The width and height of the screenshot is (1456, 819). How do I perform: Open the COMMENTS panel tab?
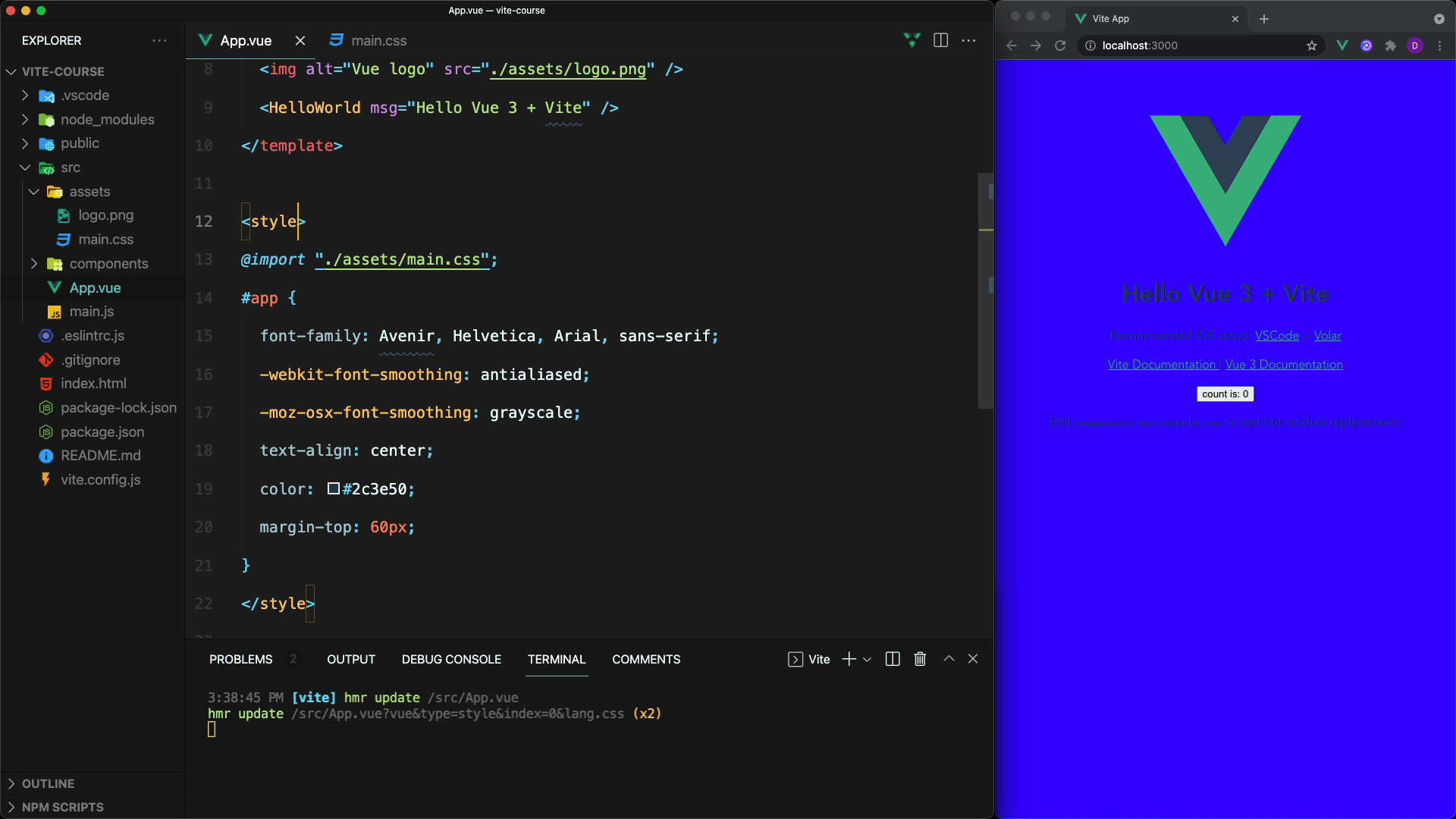pyautogui.click(x=646, y=659)
